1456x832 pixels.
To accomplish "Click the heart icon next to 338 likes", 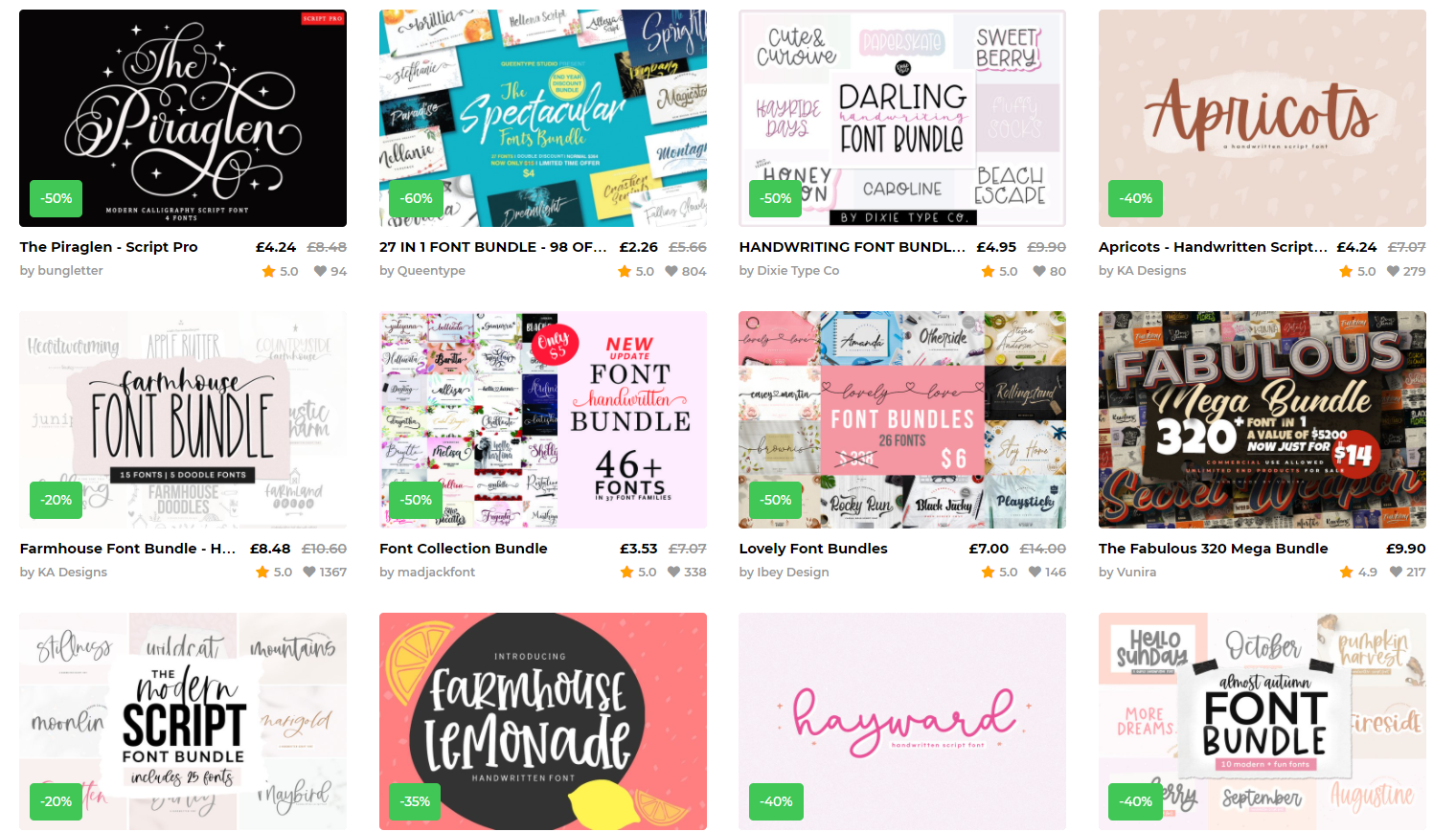I will pyautogui.click(x=672, y=572).
